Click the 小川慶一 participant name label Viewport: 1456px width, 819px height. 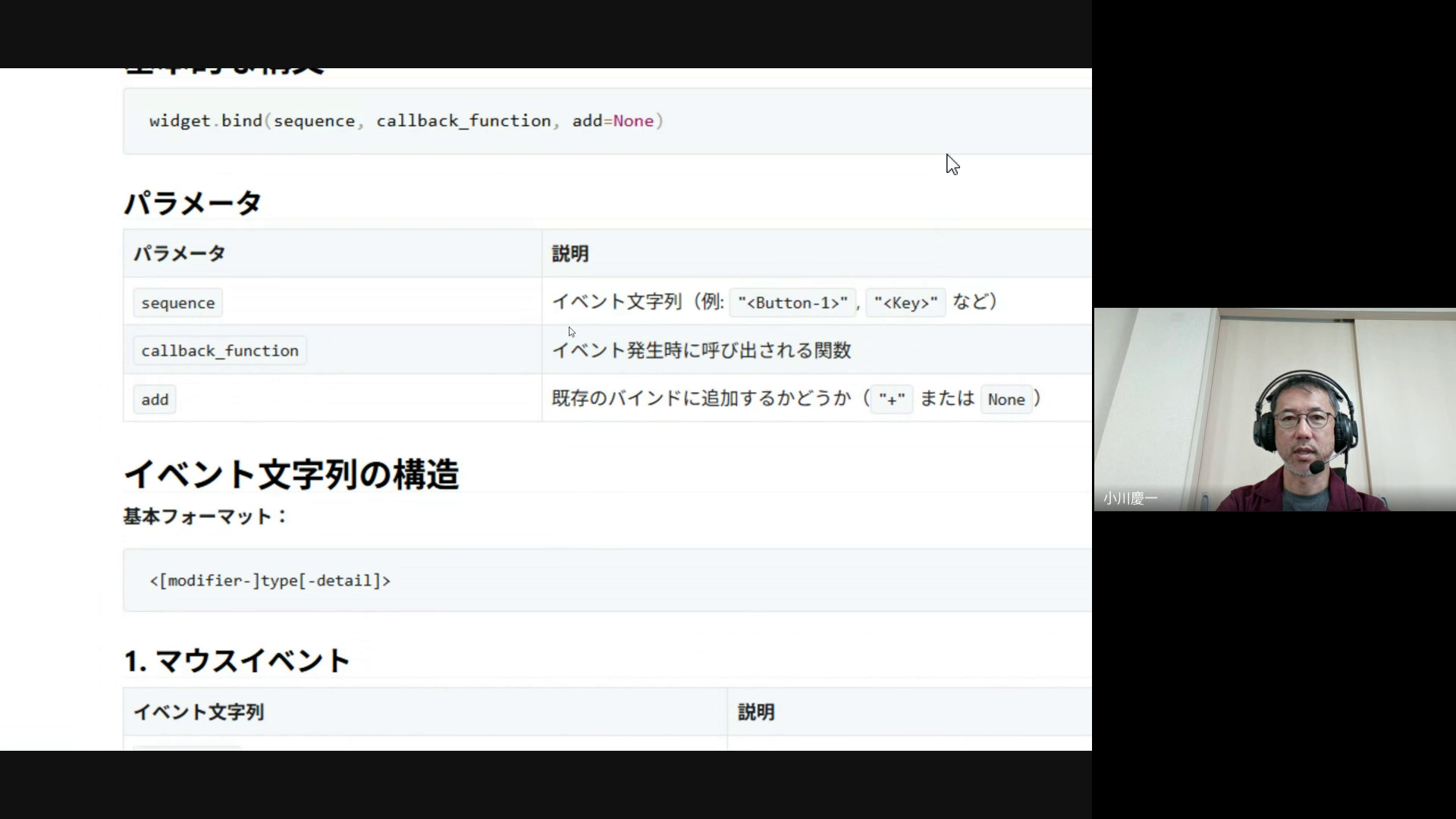pos(1130,498)
